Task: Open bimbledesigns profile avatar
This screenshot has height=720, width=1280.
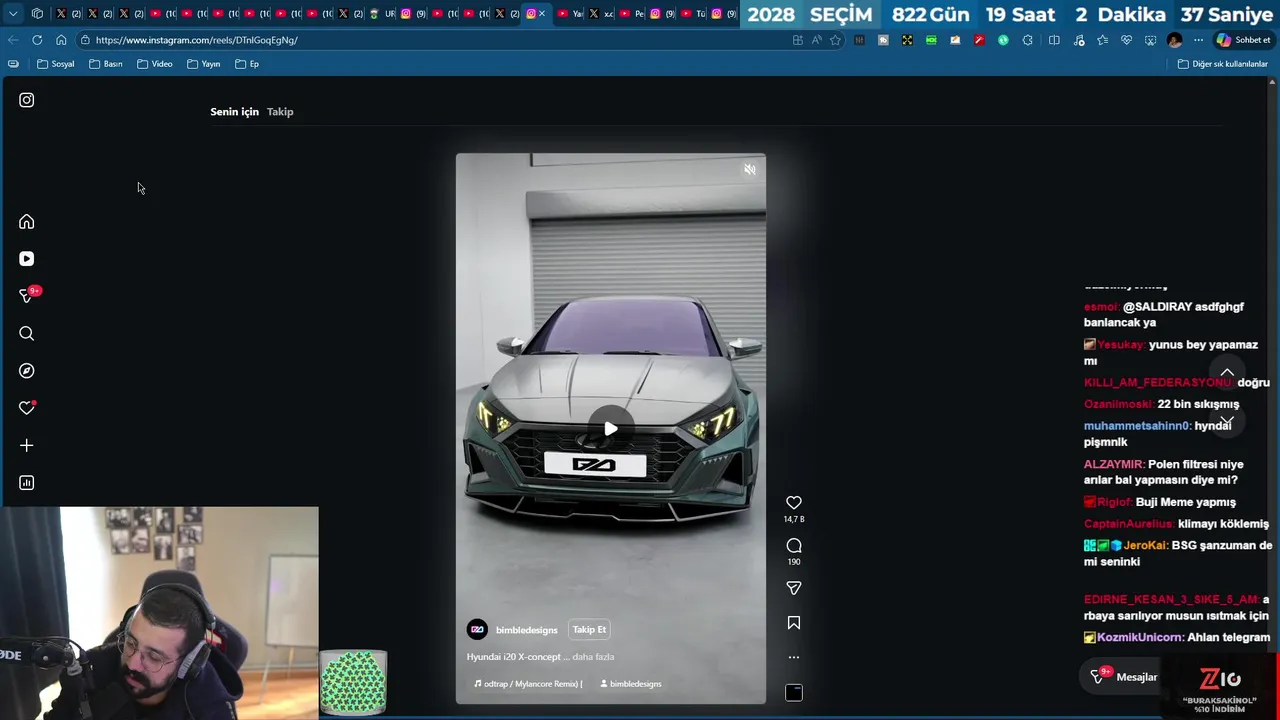Action: click(477, 630)
